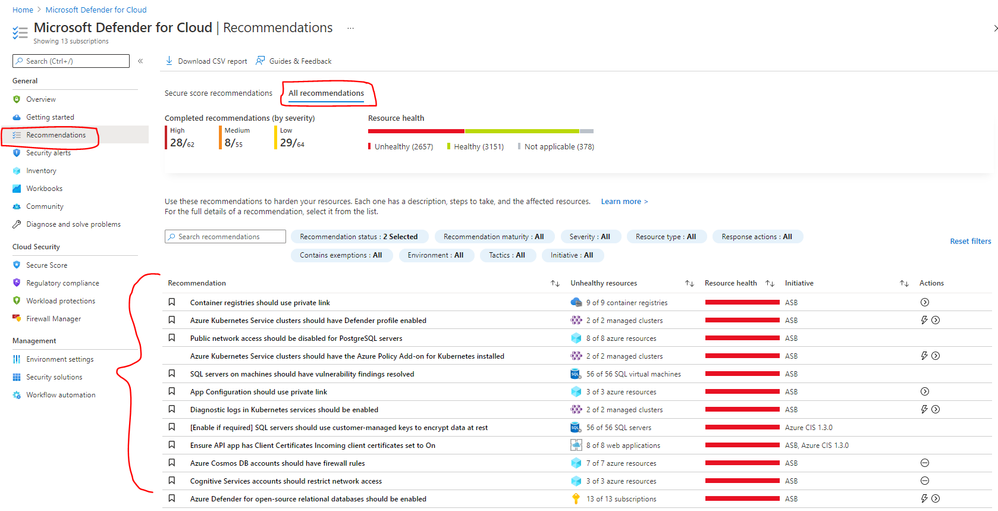Click the key icon beside 13 of 13 subscriptions

(577, 499)
